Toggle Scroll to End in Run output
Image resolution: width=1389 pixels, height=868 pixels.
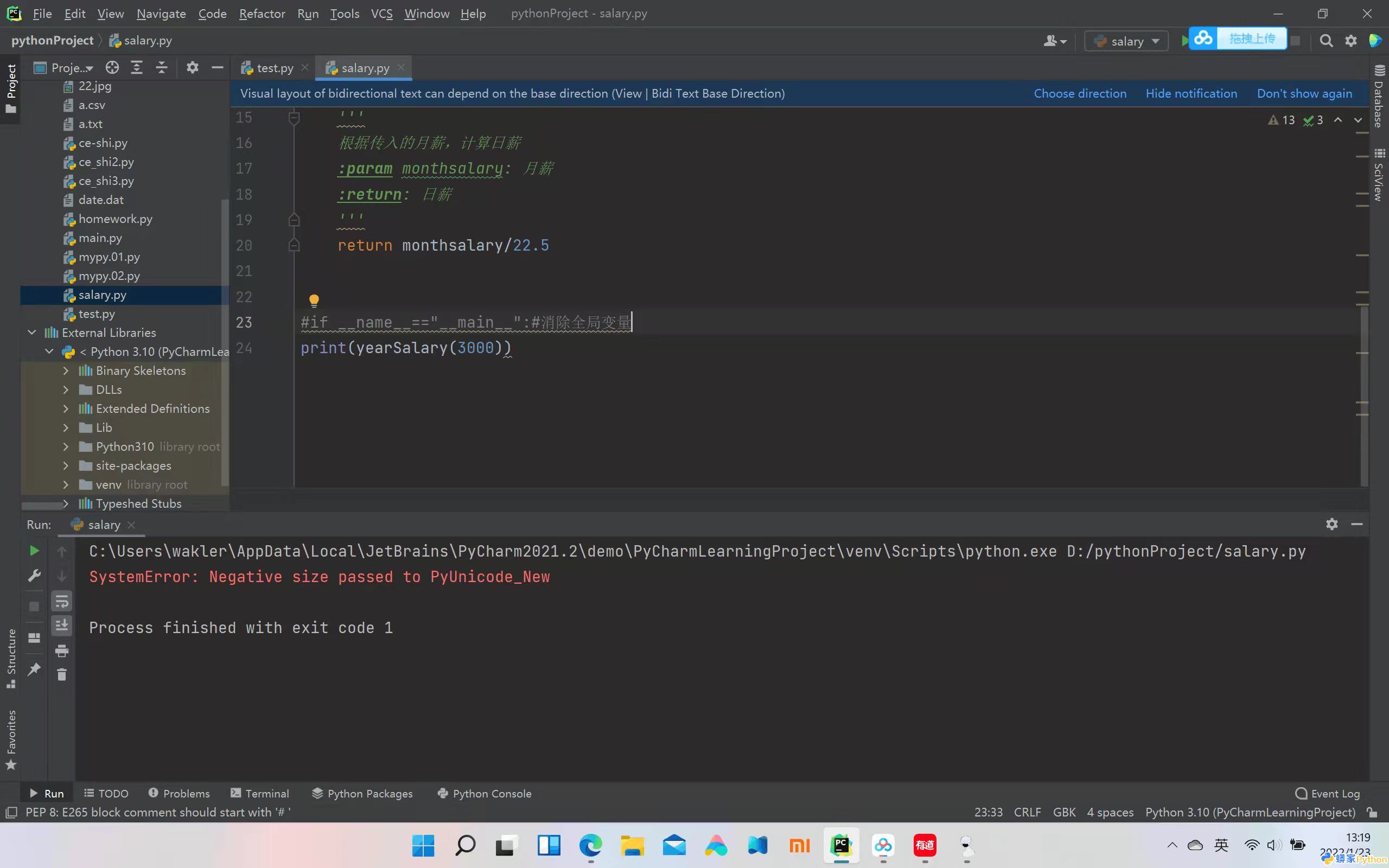pos(61,625)
